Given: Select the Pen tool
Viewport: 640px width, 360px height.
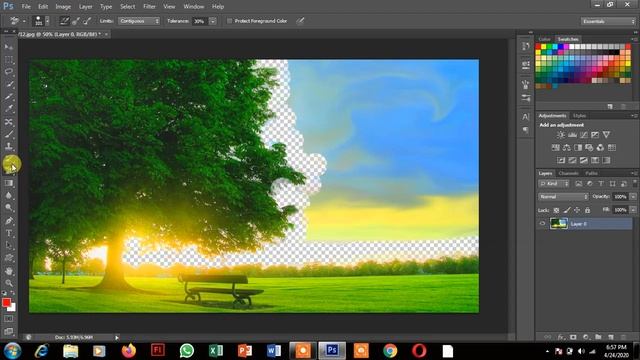Looking at the screenshot, I should tap(9, 221).
